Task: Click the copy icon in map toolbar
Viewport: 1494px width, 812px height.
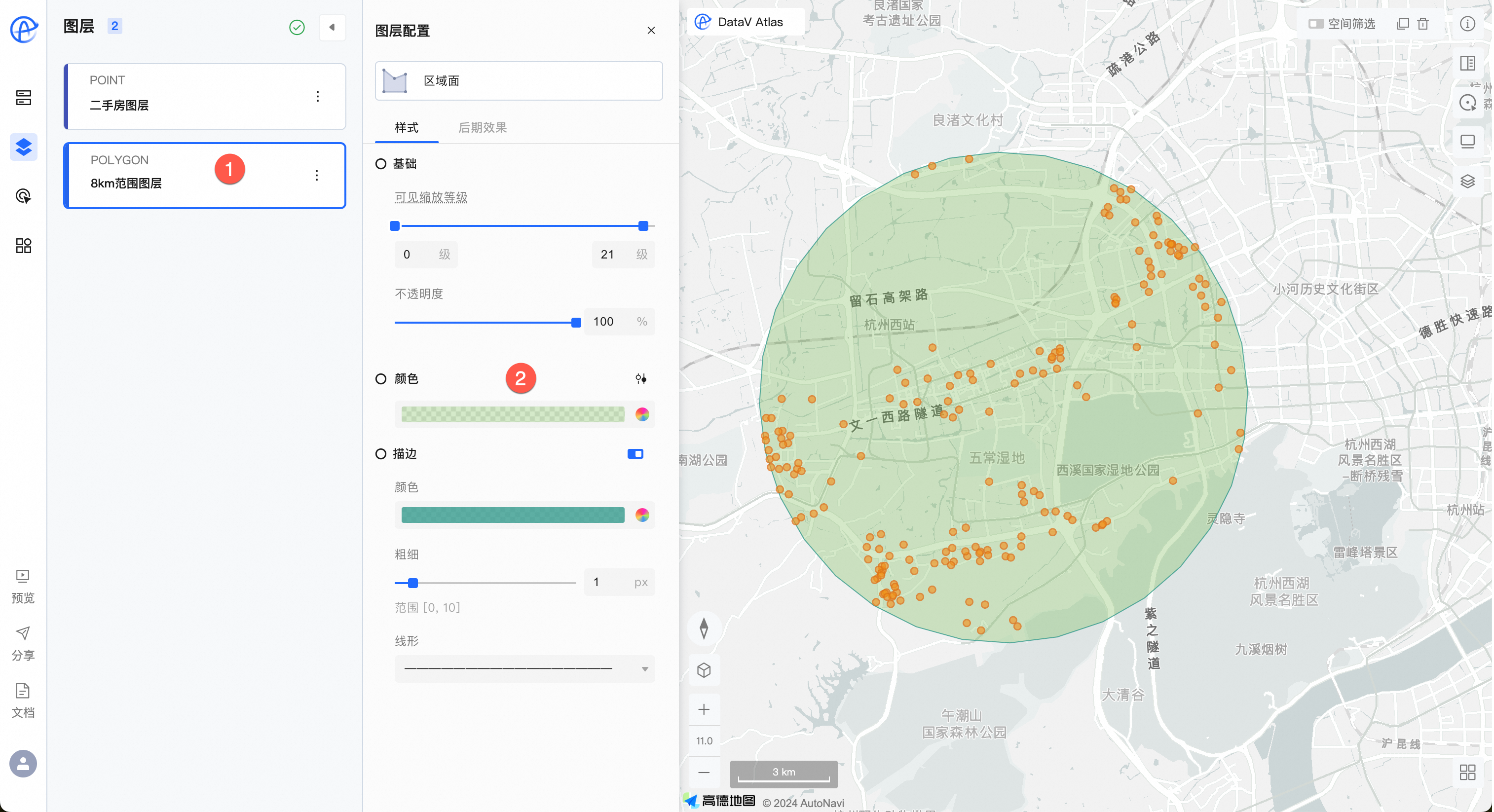Action: (x=1402, y=24)
